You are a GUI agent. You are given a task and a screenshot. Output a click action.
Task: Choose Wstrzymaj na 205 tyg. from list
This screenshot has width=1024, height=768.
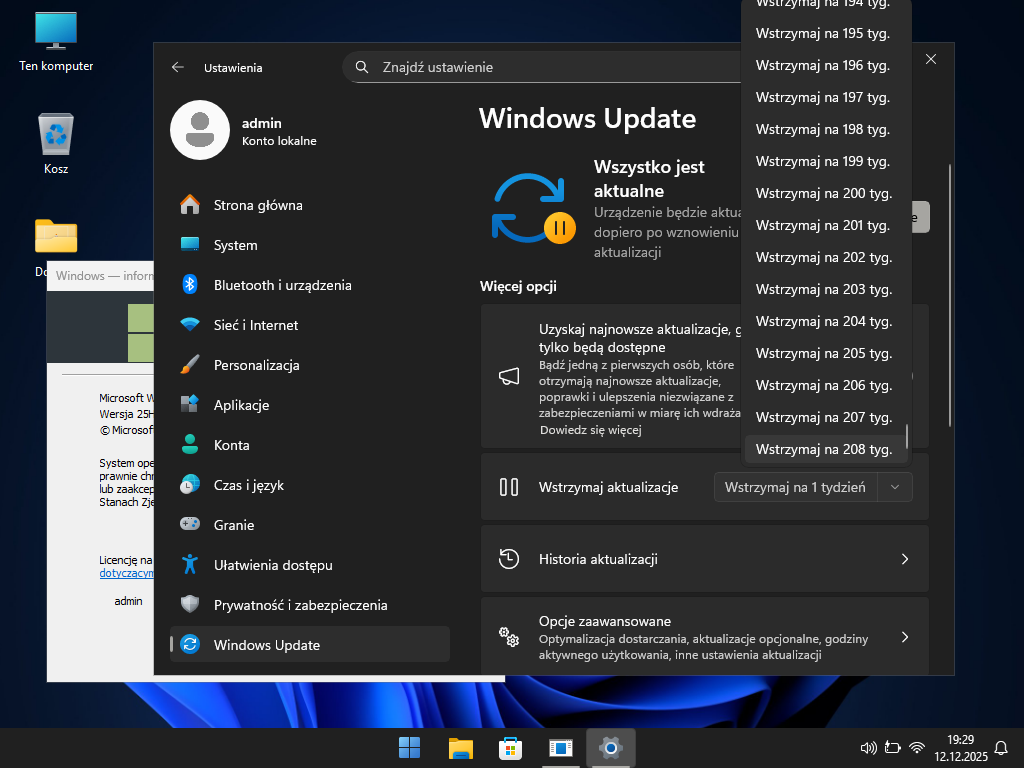(823, 353)
